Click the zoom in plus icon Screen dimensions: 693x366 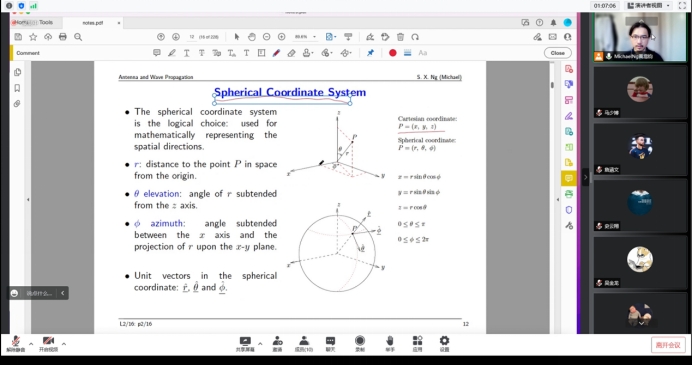pos(282,37)
